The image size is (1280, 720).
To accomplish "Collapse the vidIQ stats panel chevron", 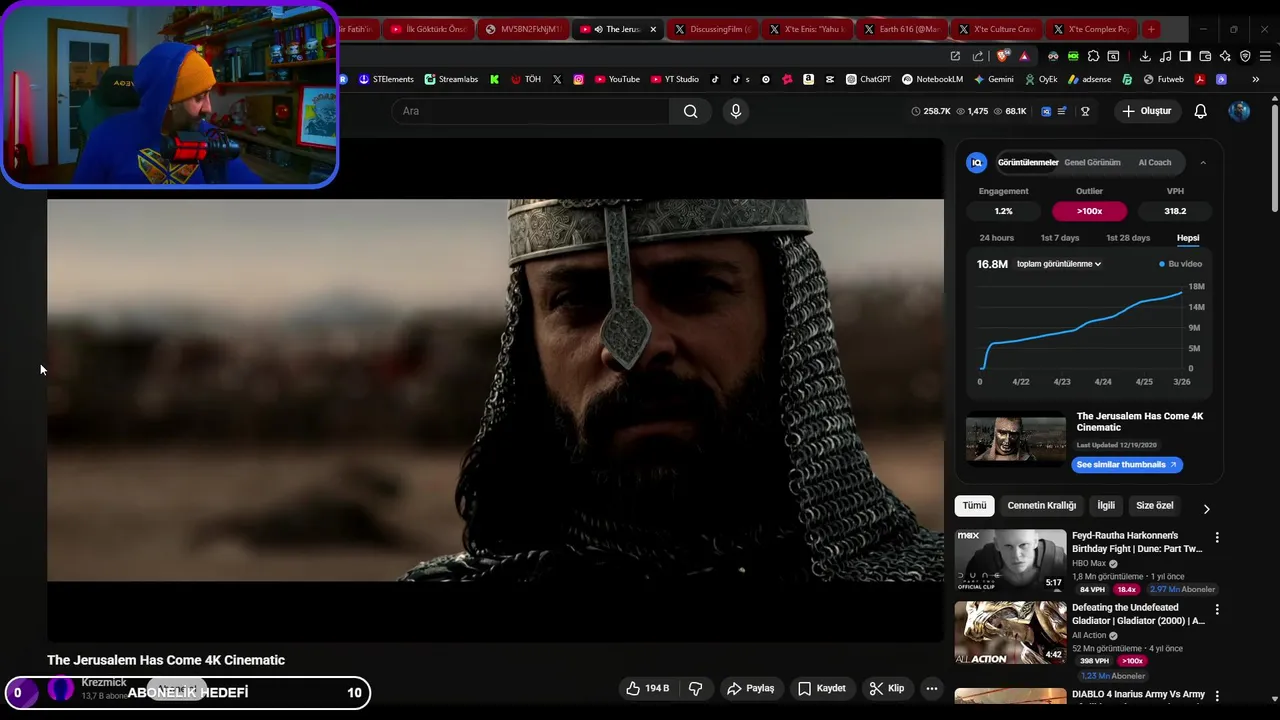I will coord(1203,162).
